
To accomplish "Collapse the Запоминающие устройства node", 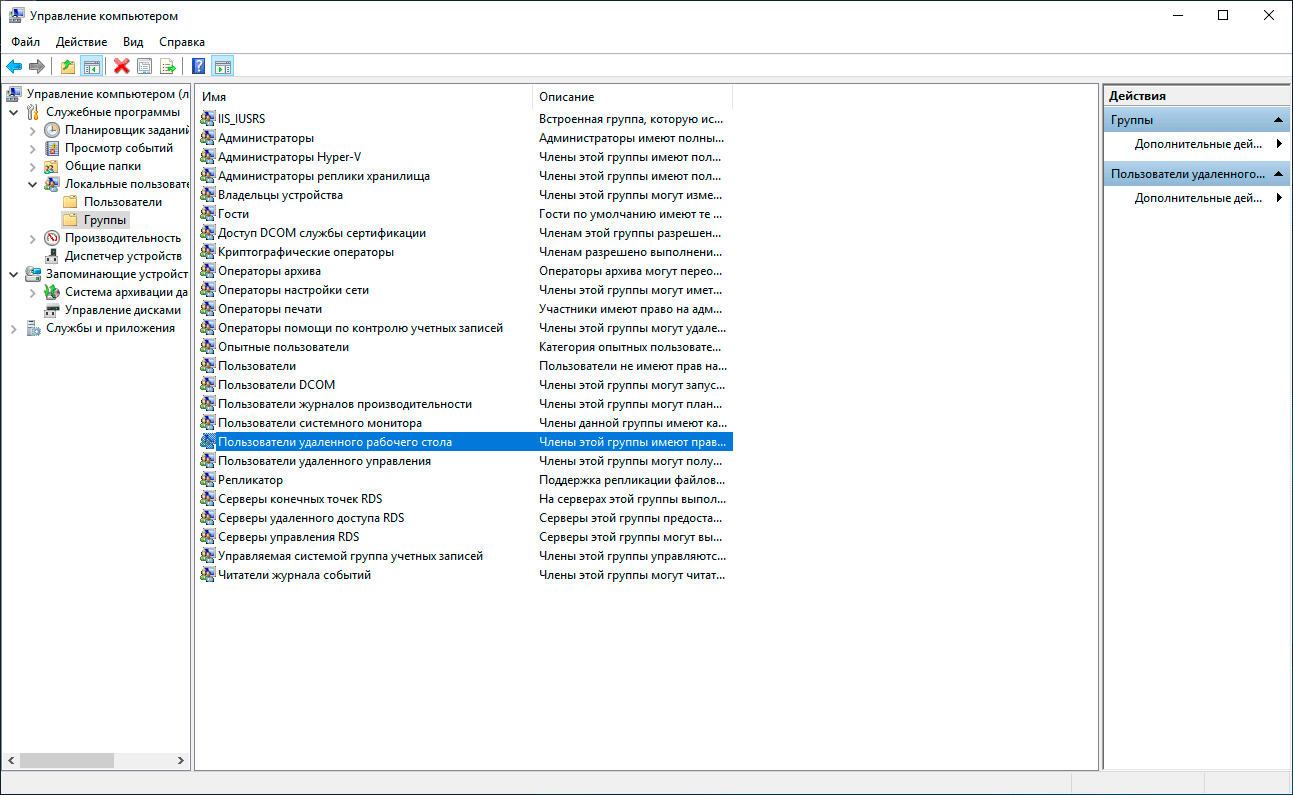I will coord(14,274).
